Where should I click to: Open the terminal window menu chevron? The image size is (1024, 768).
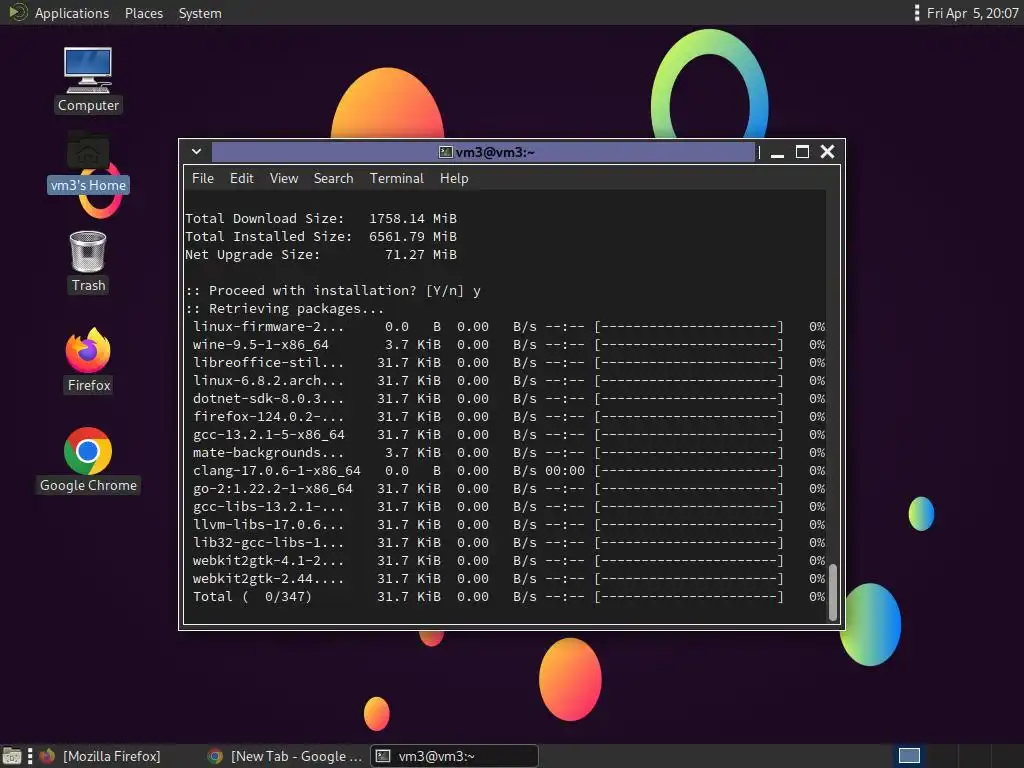(196, 152)
